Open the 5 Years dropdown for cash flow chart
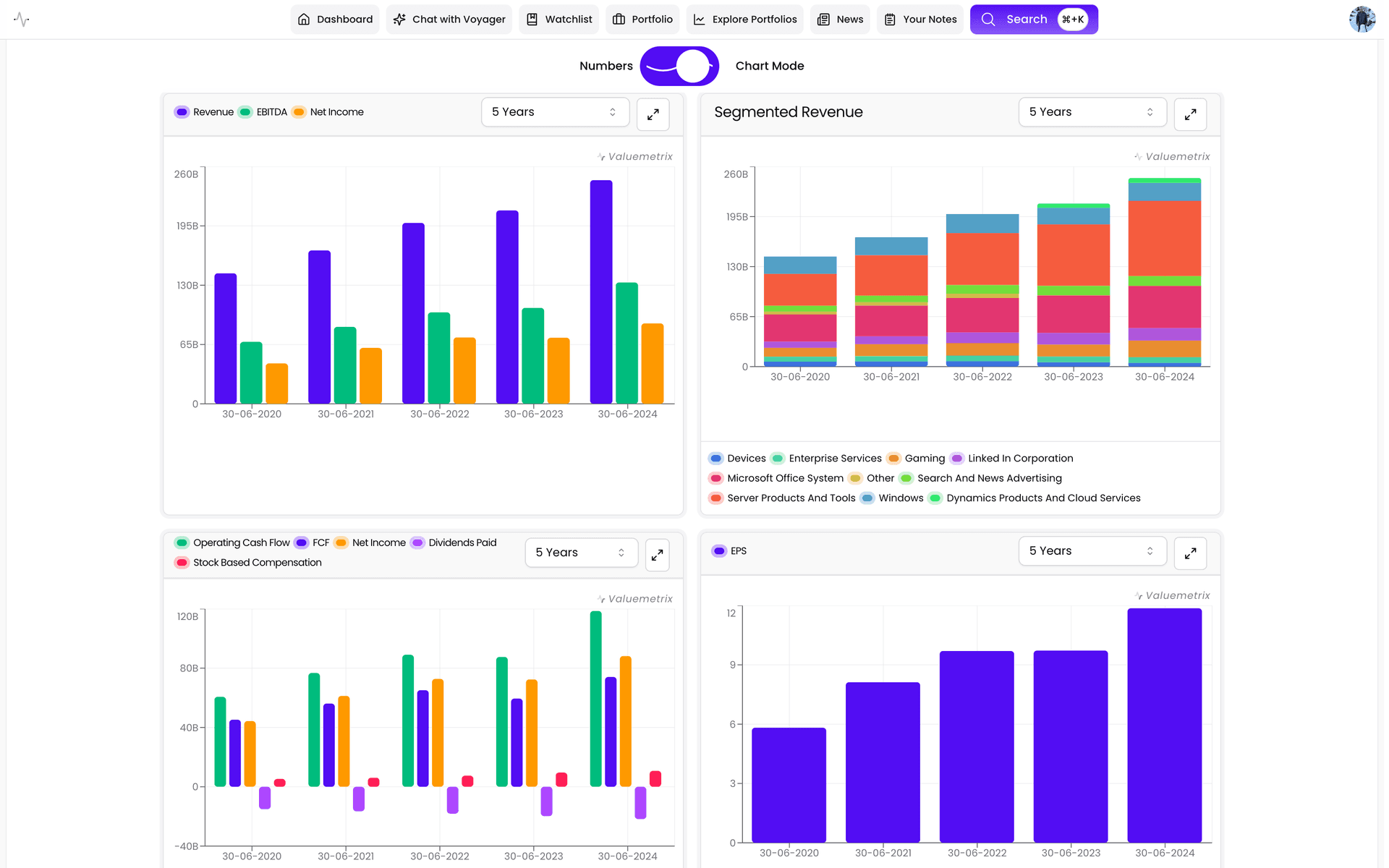 (581, 552)
